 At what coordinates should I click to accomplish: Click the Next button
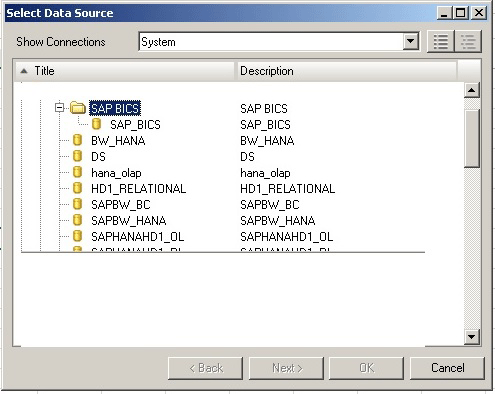(x=287, y=368)
